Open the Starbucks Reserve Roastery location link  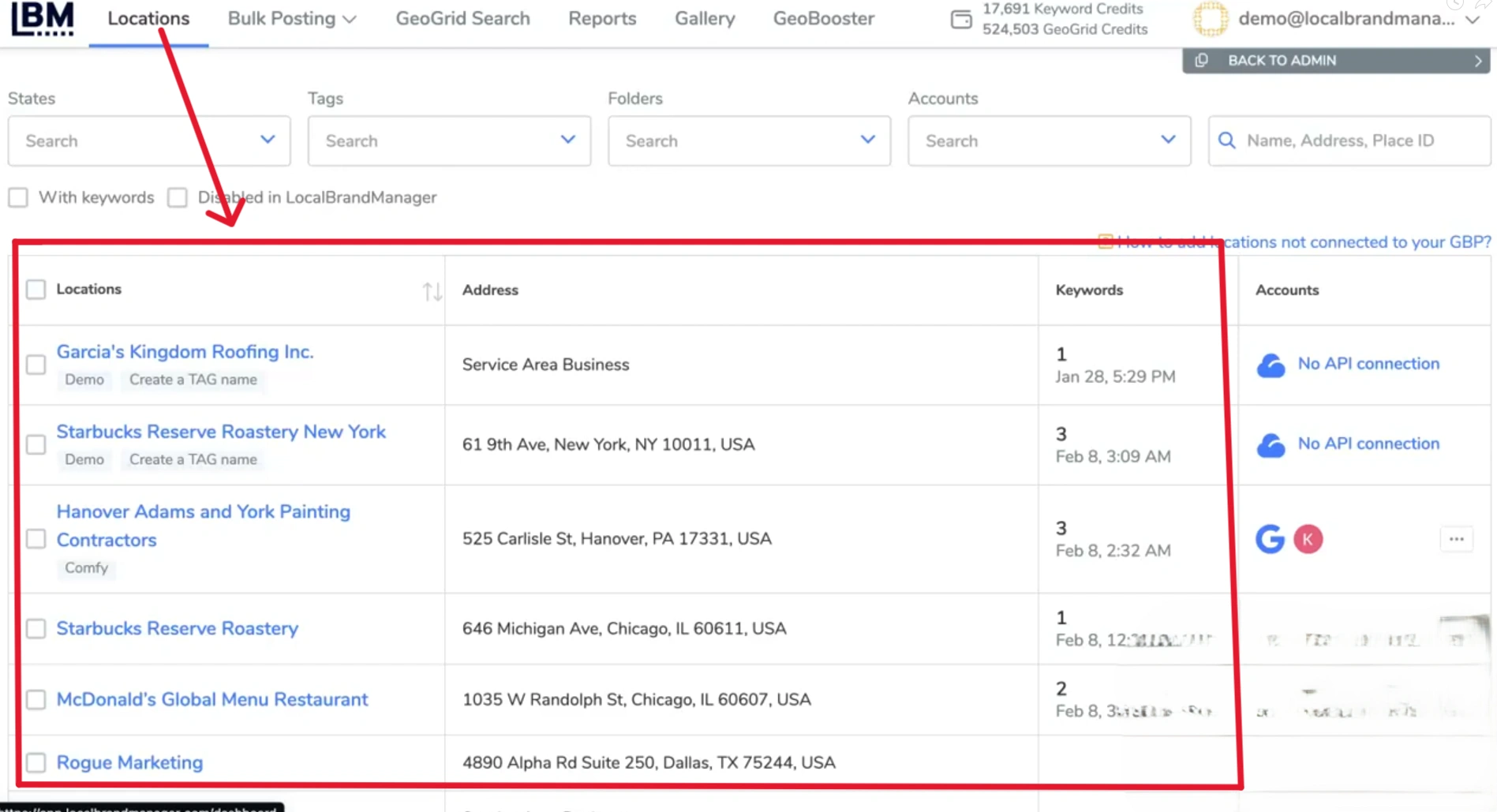tap(177, 628)
